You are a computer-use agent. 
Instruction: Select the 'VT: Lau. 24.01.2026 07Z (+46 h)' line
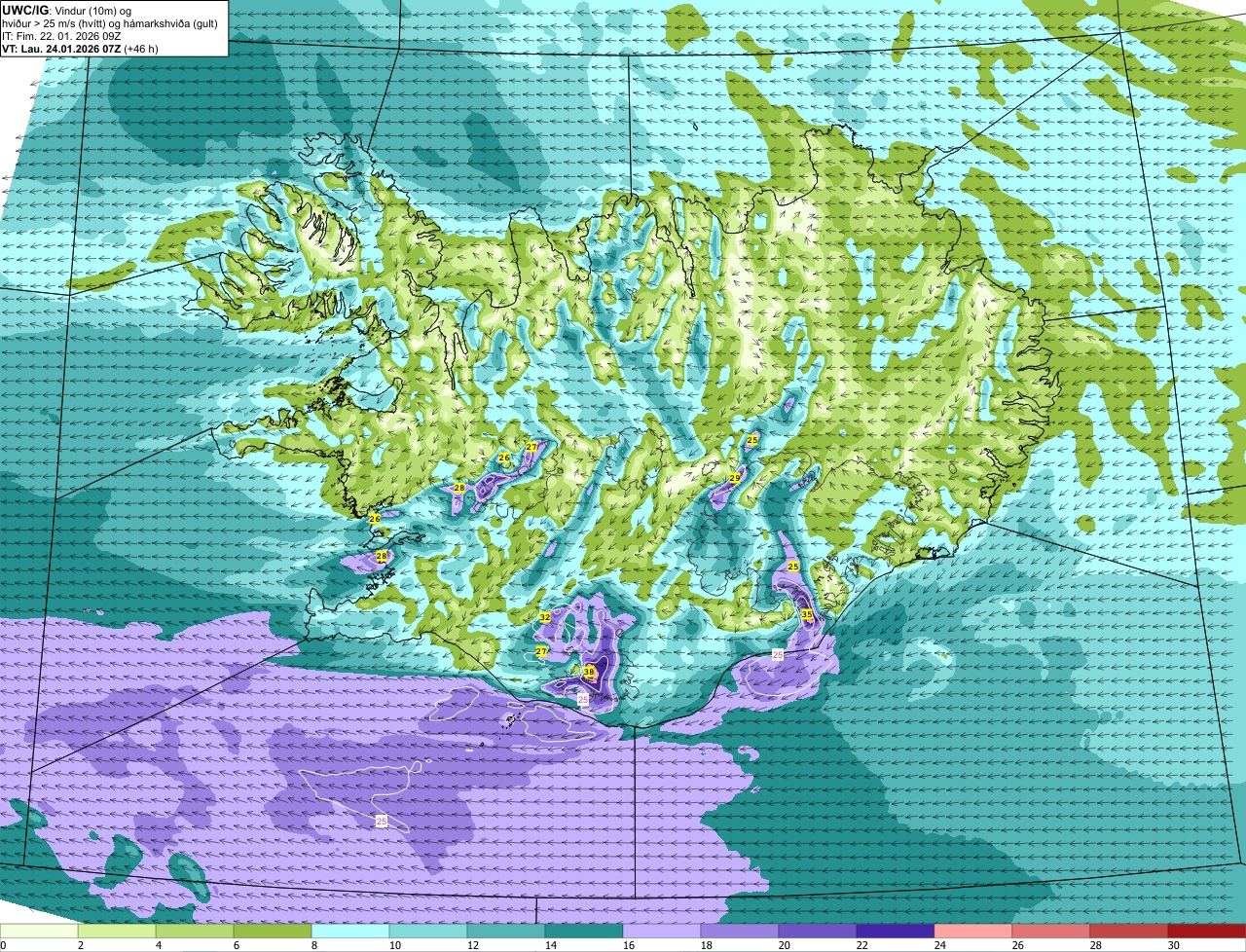coord(80,49)
